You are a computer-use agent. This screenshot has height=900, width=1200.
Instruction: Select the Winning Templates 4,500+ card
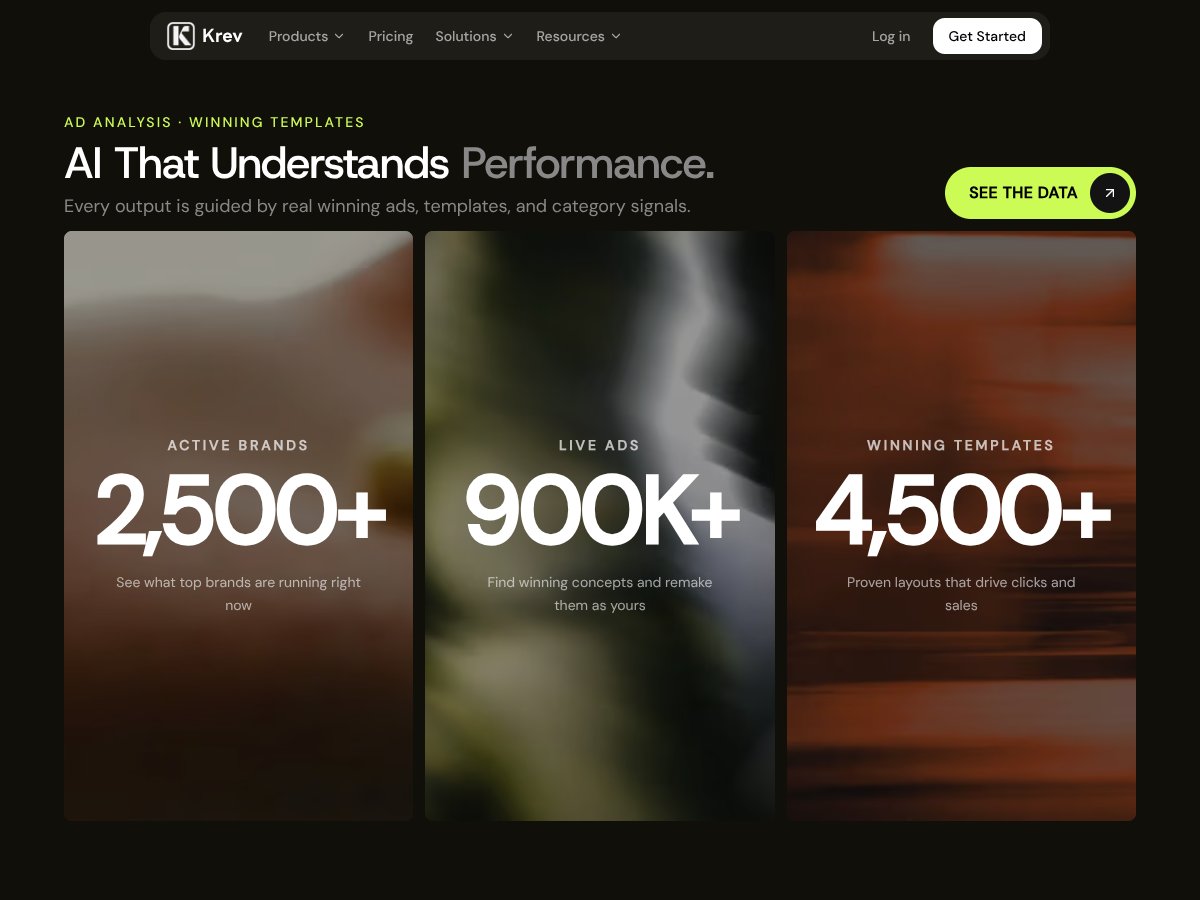click(961, 526)
